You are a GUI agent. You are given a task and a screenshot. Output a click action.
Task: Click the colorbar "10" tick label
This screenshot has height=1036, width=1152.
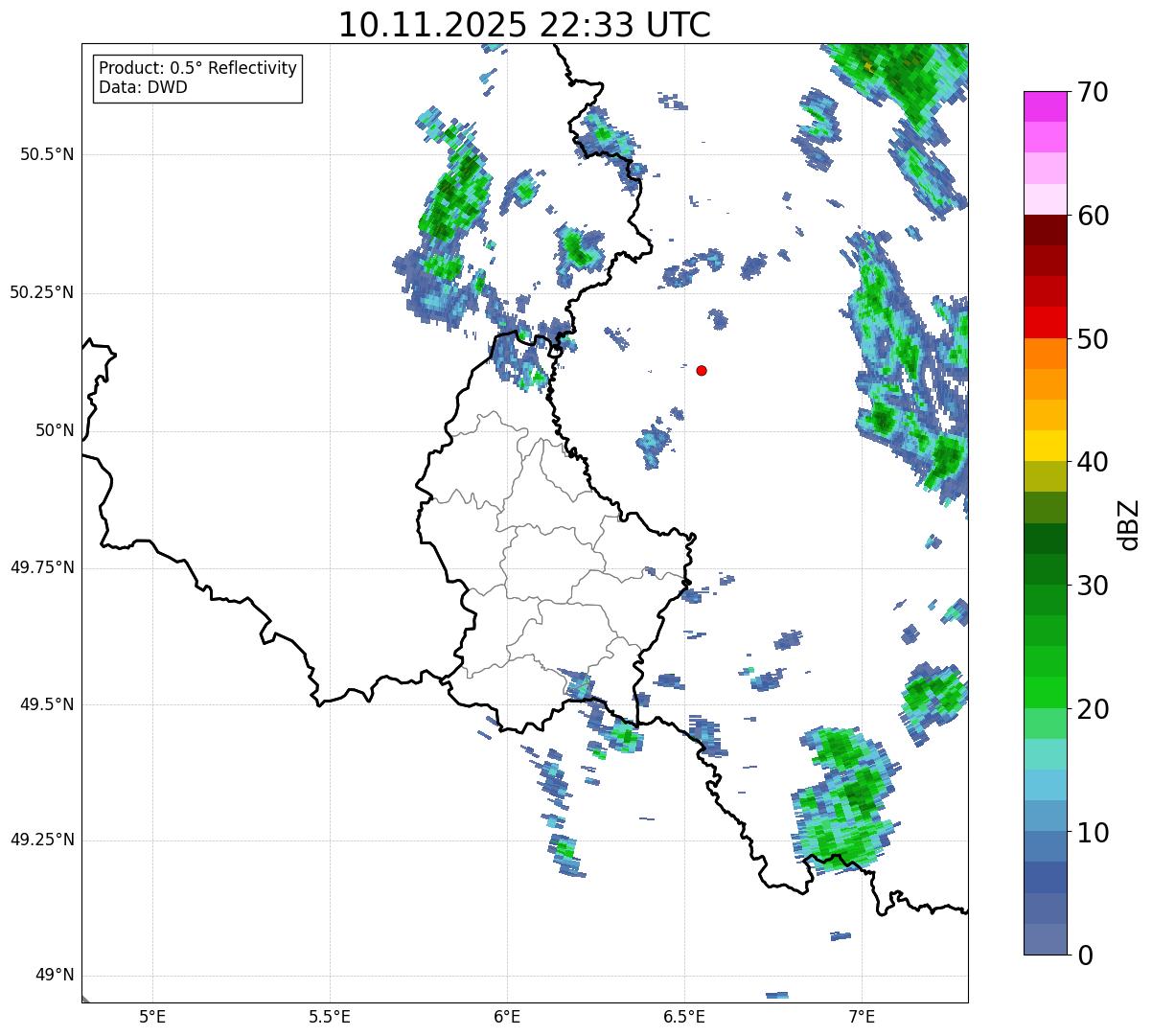(x=1094, y=833)
